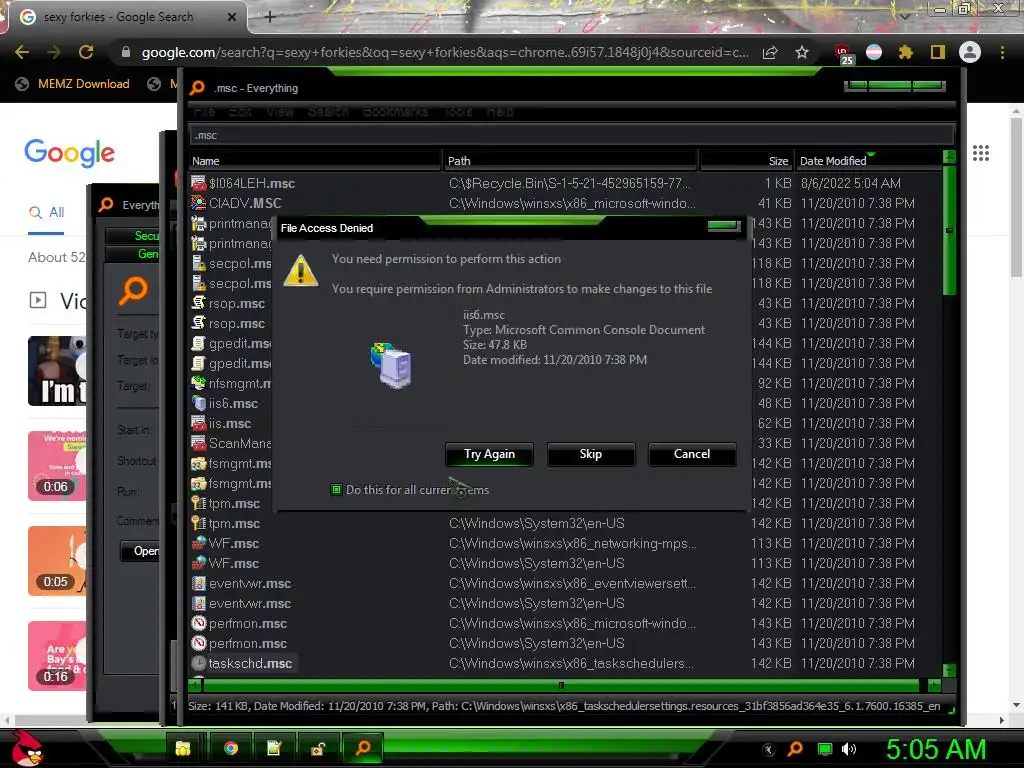
Task: Cancel the File Access Denied dialog
Action: [692, 455]
